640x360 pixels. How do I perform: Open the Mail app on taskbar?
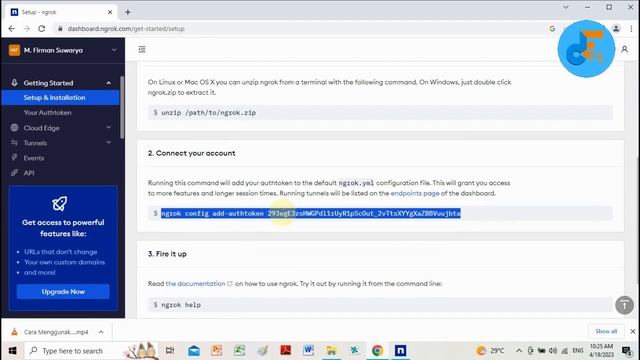tap(194, 350)
